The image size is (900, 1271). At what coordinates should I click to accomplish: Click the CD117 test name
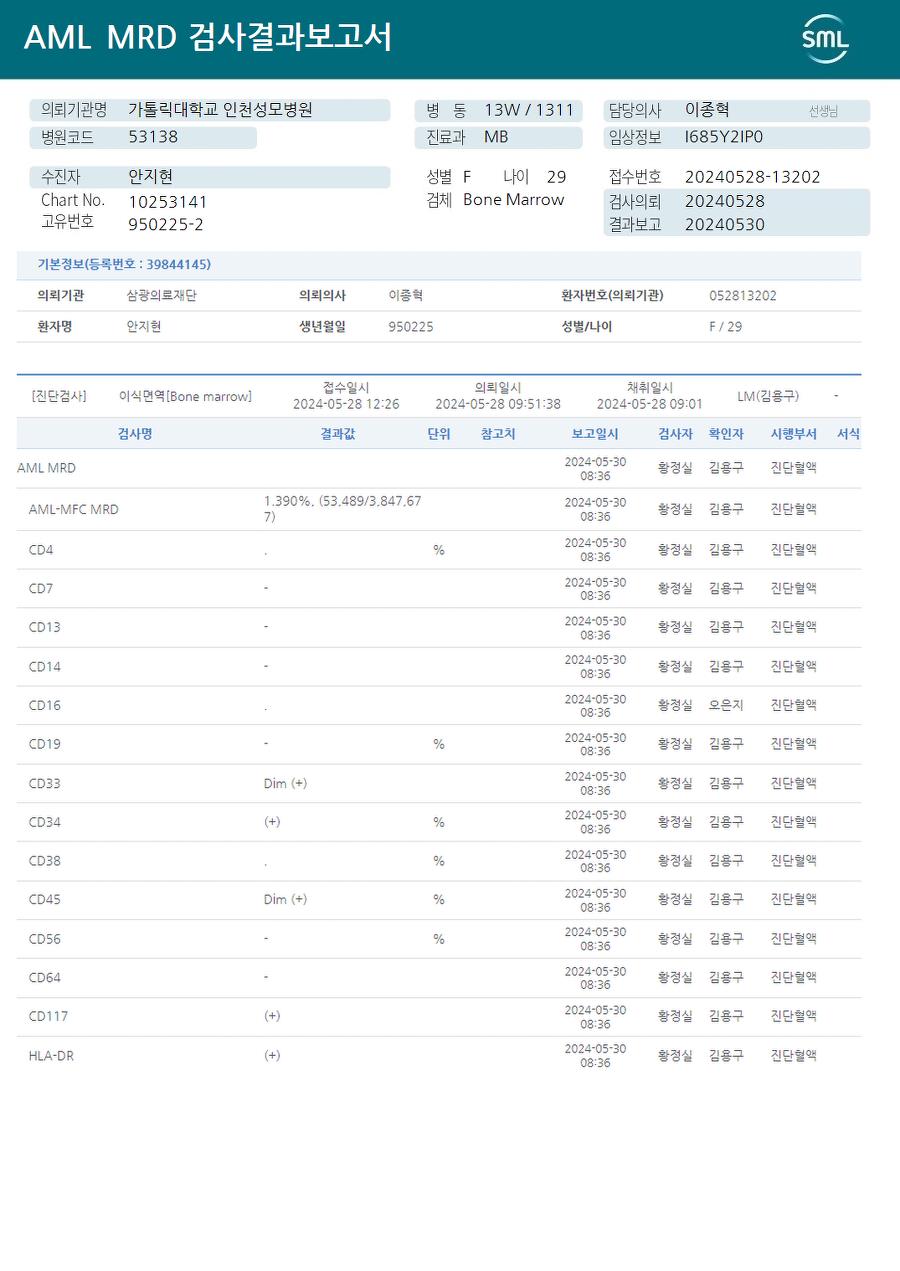[x=48, y=1017]
